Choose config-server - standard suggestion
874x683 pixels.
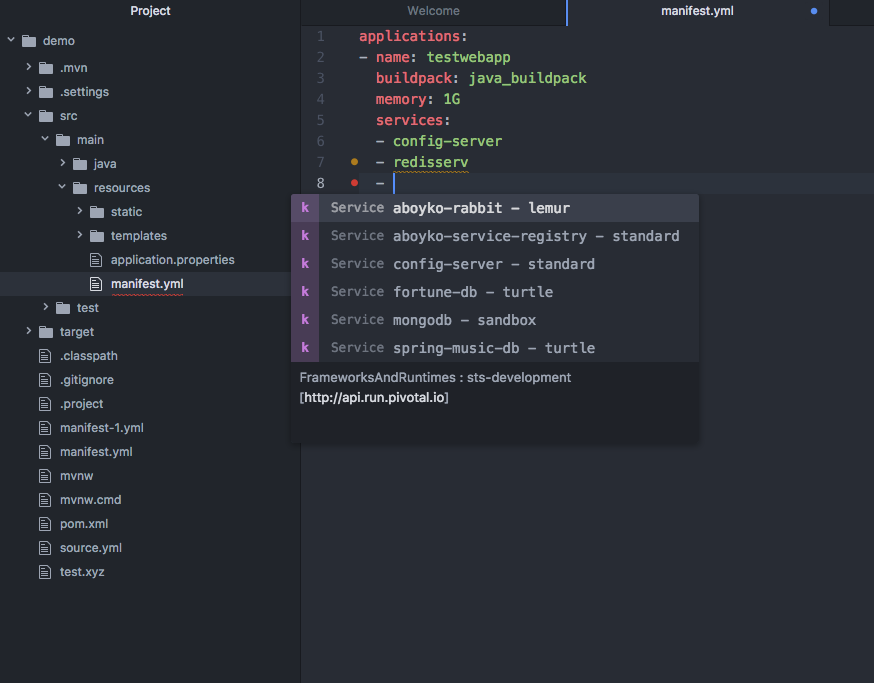click(495, 264)
